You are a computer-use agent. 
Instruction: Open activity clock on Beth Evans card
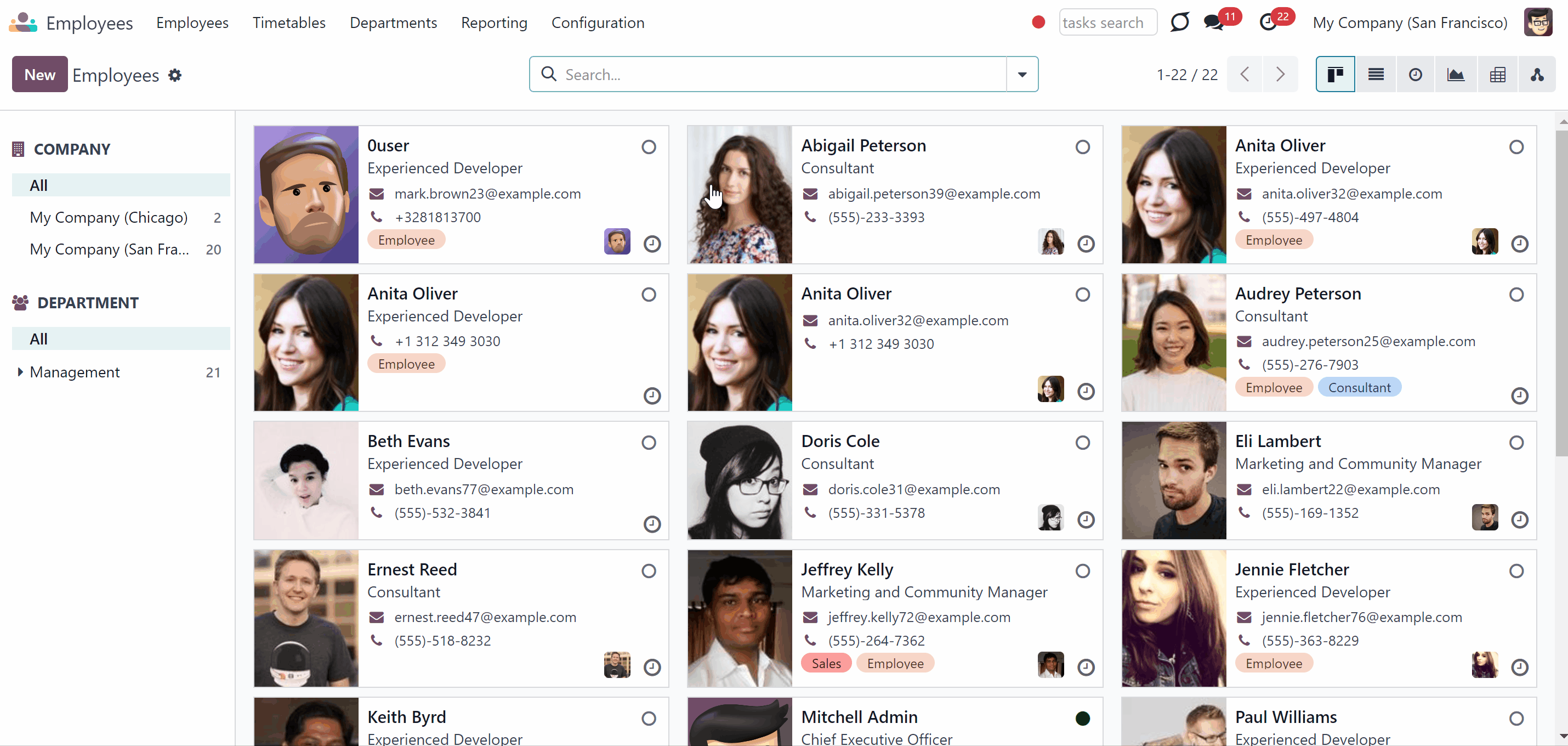652,524
